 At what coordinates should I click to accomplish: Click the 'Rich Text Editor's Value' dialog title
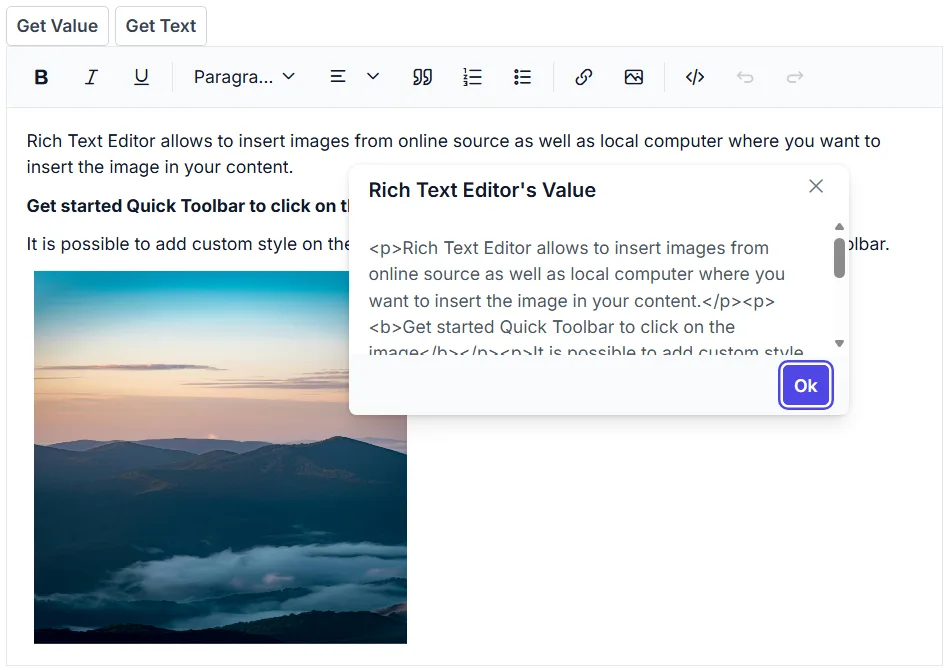coord(482,190)
